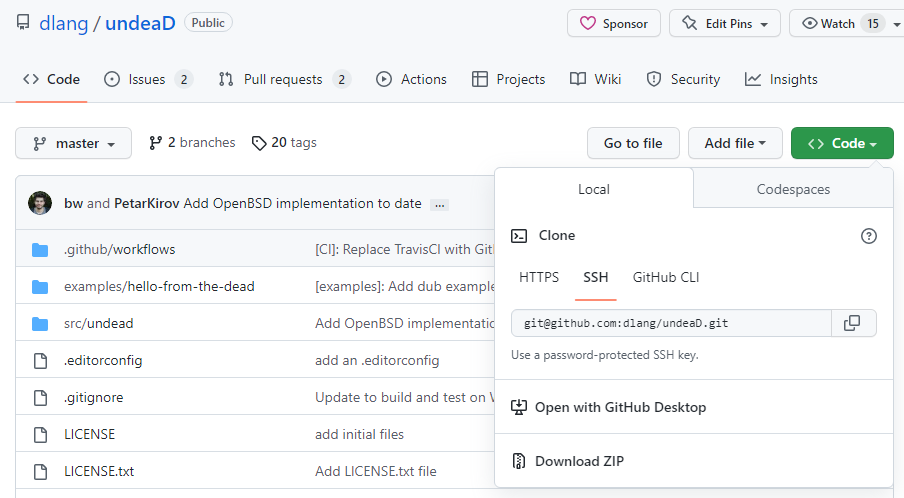Image resolution: width=904 pixels, height=498 pixels.
Task: Open the Pull requests tab
Action: point(285,79)
